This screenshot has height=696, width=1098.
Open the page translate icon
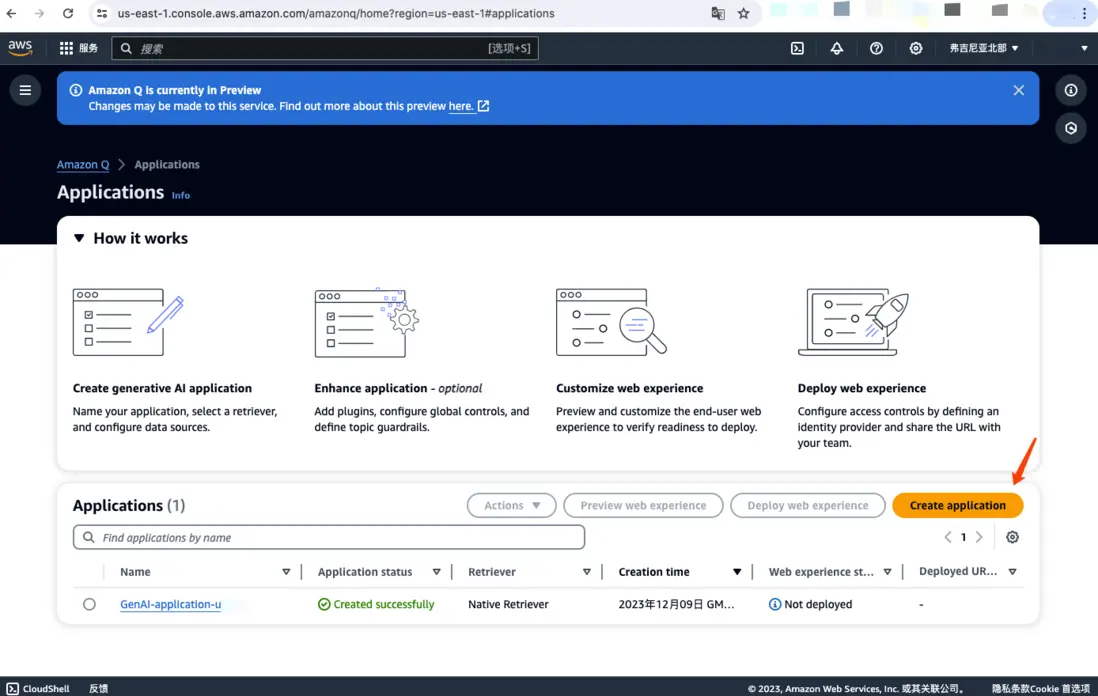click(x=718, y=13)
